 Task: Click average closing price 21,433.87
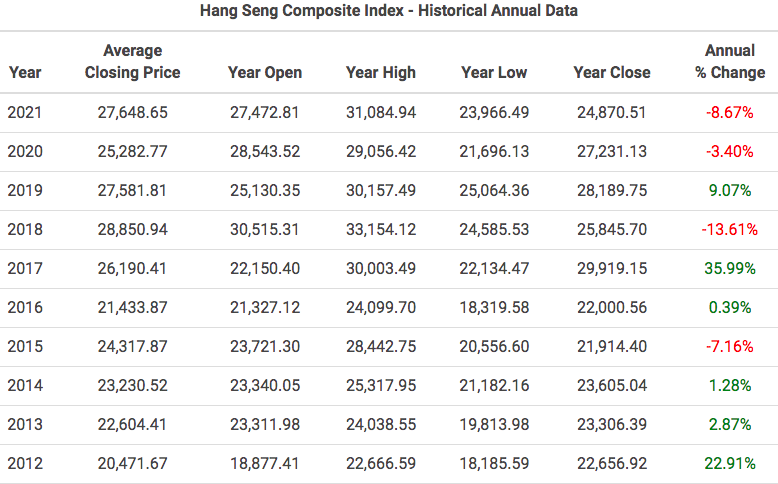[132, 307]
